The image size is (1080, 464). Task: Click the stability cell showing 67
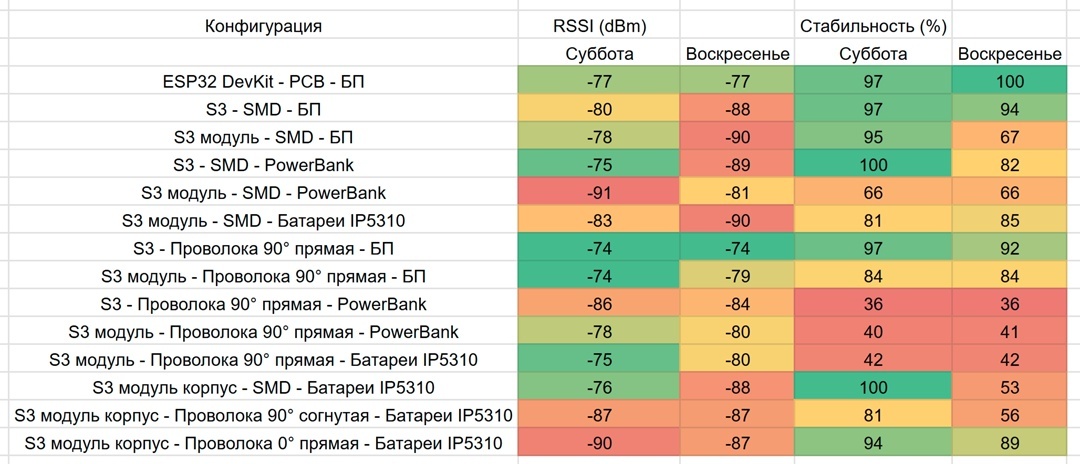point(1008,136)
